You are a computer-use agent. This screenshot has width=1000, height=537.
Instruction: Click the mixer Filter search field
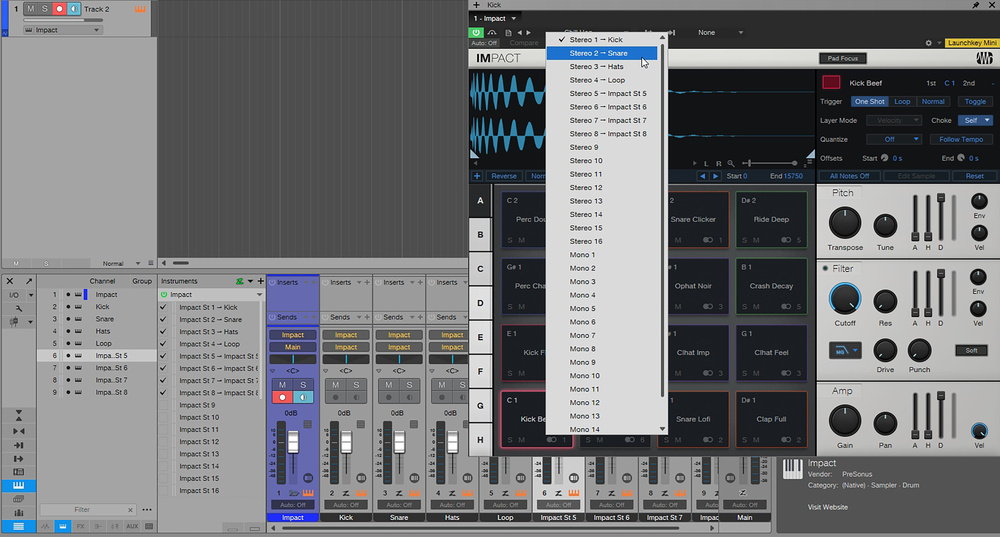(82, 509)
